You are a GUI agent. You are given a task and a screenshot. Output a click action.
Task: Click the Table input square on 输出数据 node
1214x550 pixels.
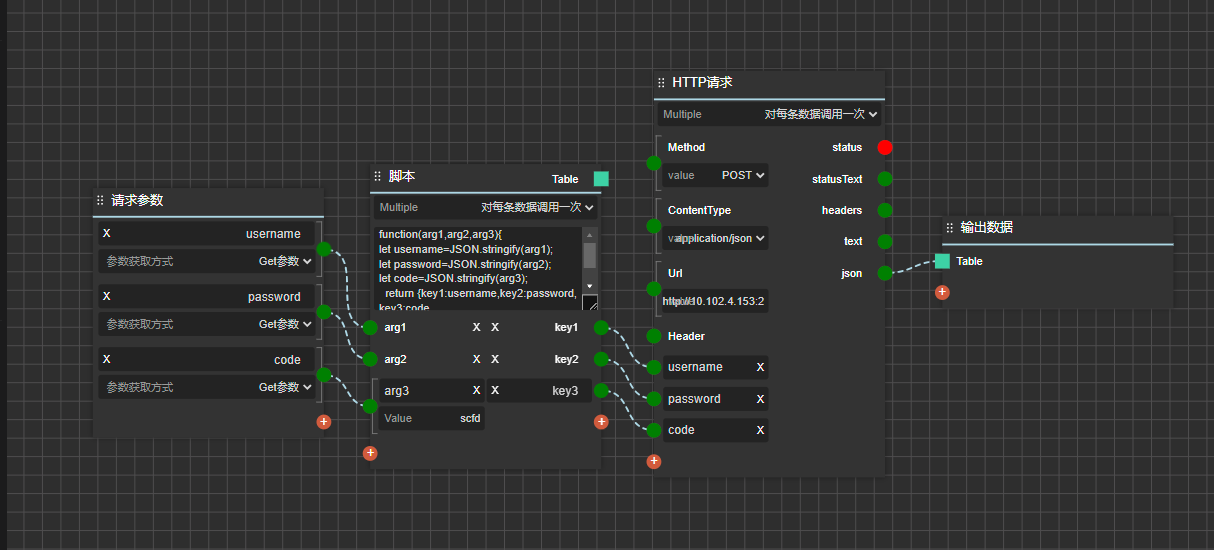tap(942, 261)
